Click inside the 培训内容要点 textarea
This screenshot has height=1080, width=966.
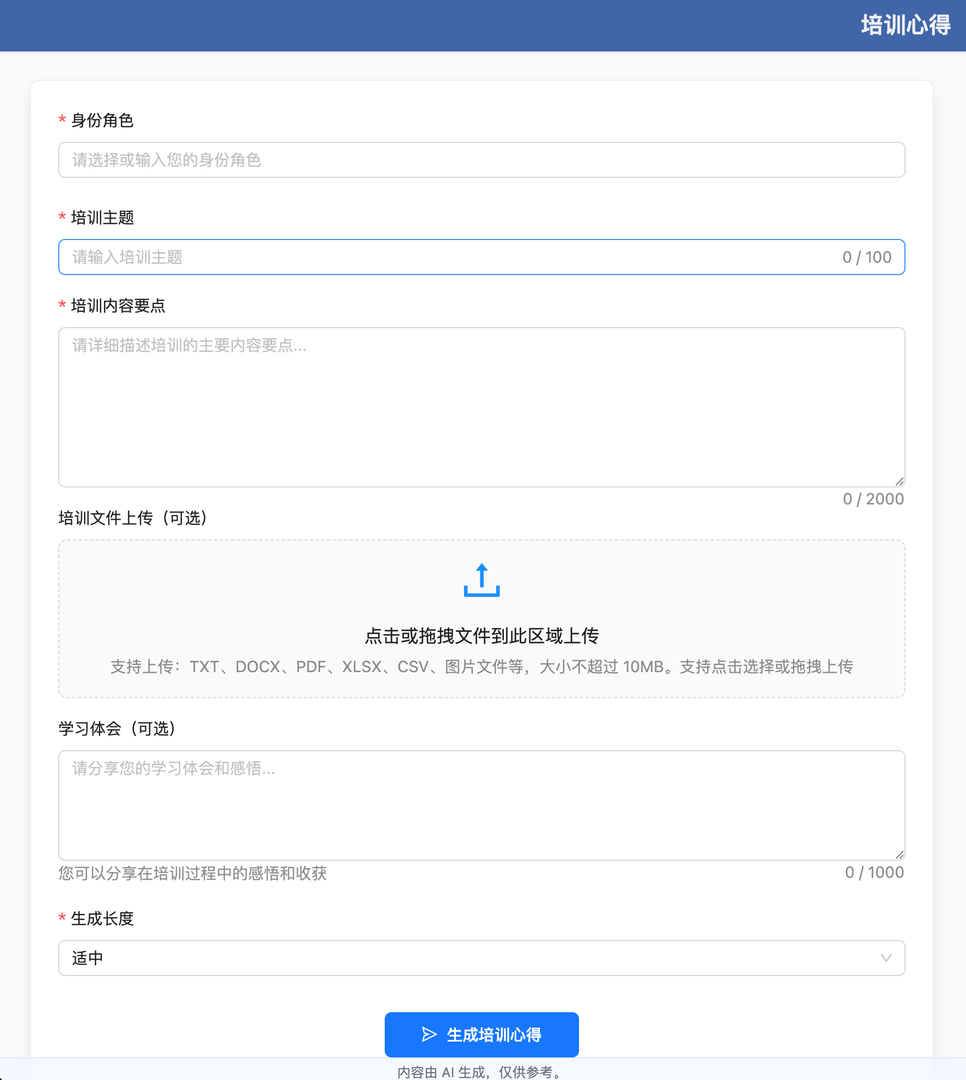[481, 405]
